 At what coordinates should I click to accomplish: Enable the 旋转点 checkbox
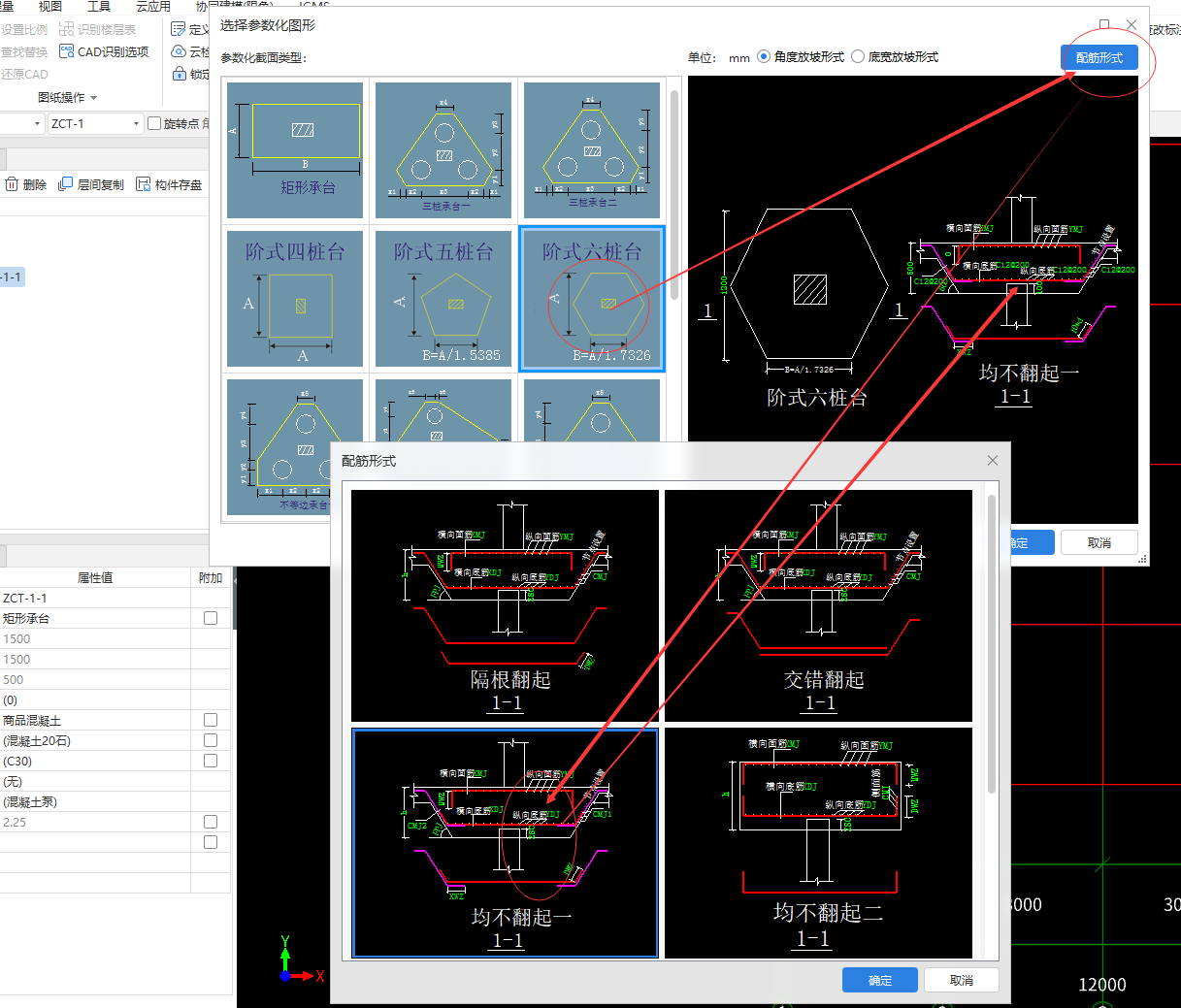coord(154,123)
